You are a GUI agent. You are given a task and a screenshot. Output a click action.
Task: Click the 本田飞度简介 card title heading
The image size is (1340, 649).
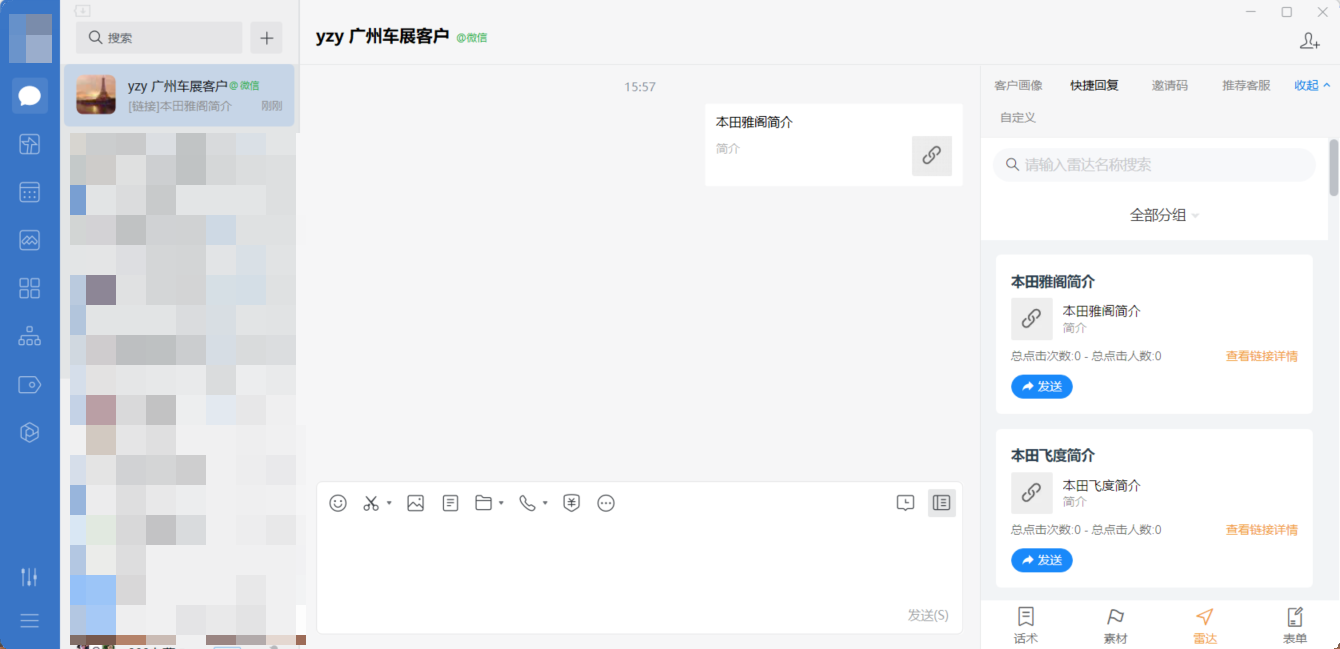click(1053, 455)
